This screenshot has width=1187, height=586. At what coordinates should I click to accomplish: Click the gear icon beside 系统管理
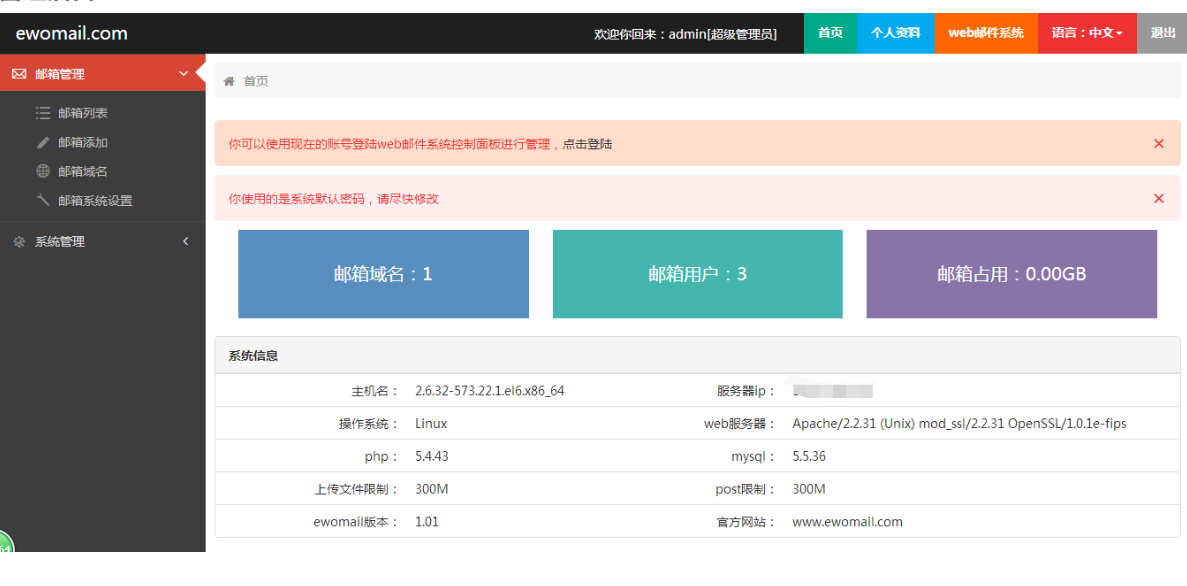click(x=19, y=242)
